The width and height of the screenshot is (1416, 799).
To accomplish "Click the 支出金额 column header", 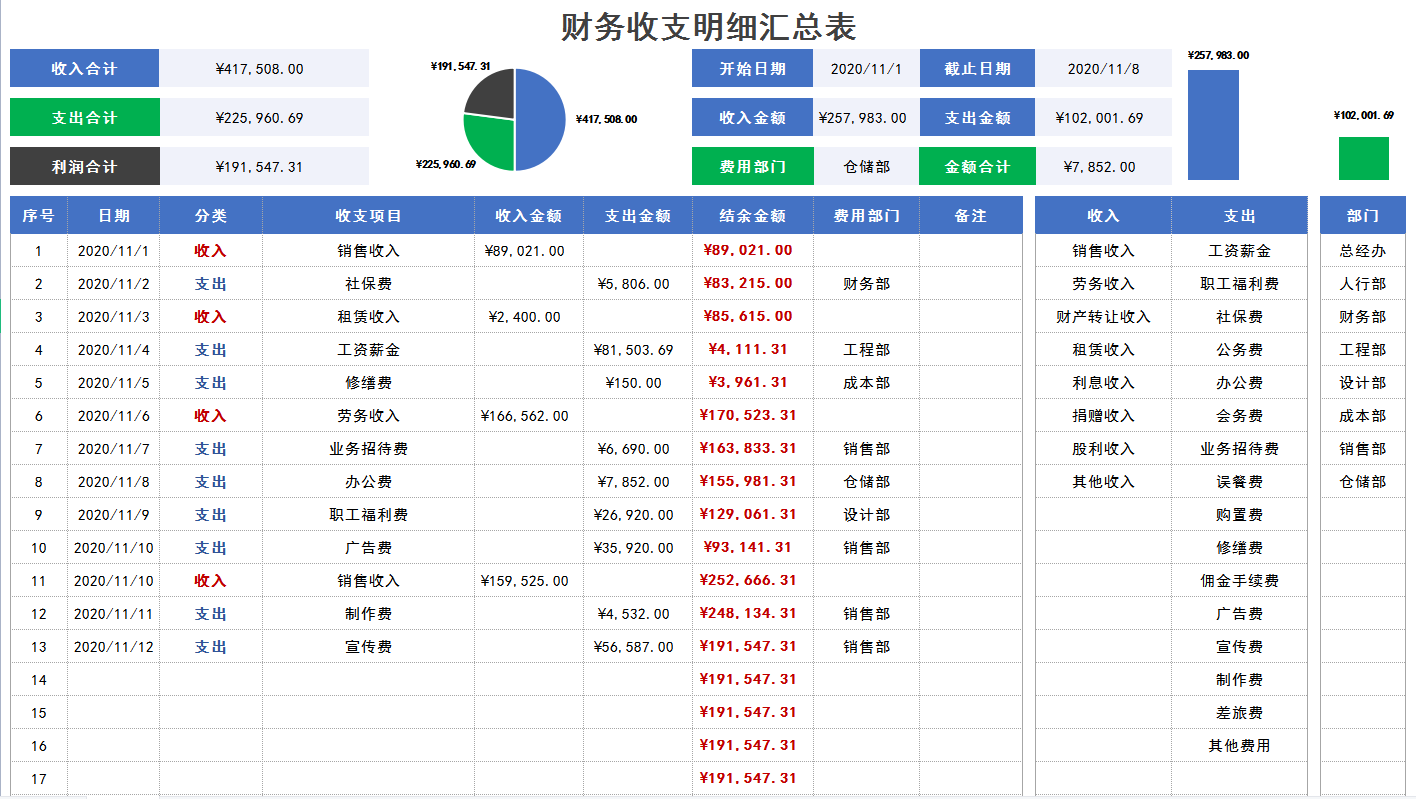I will tap(638, 215).
